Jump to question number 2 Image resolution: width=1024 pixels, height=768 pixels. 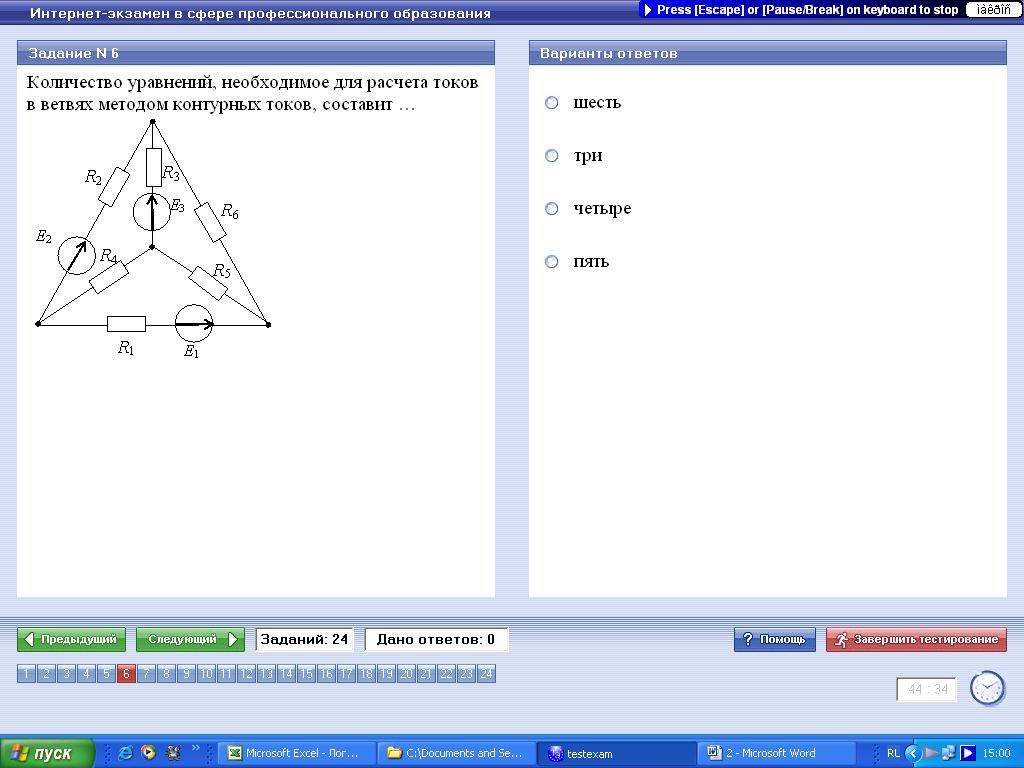[x=46, y=673]
